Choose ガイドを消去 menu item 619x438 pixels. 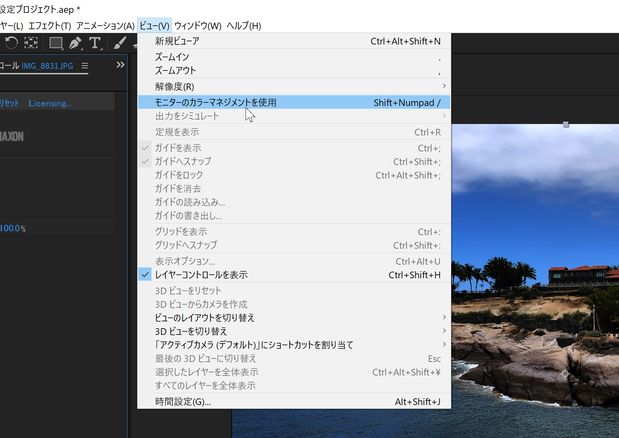(x=294, y=189)
